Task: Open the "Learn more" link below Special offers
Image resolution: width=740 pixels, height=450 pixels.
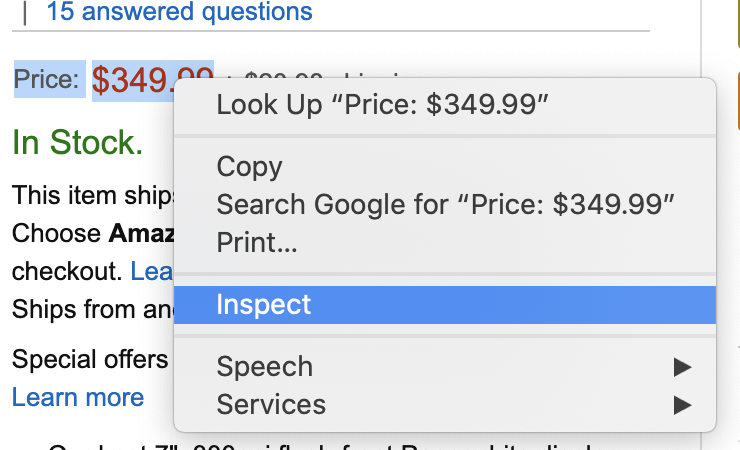Action: tap(78, 397)
